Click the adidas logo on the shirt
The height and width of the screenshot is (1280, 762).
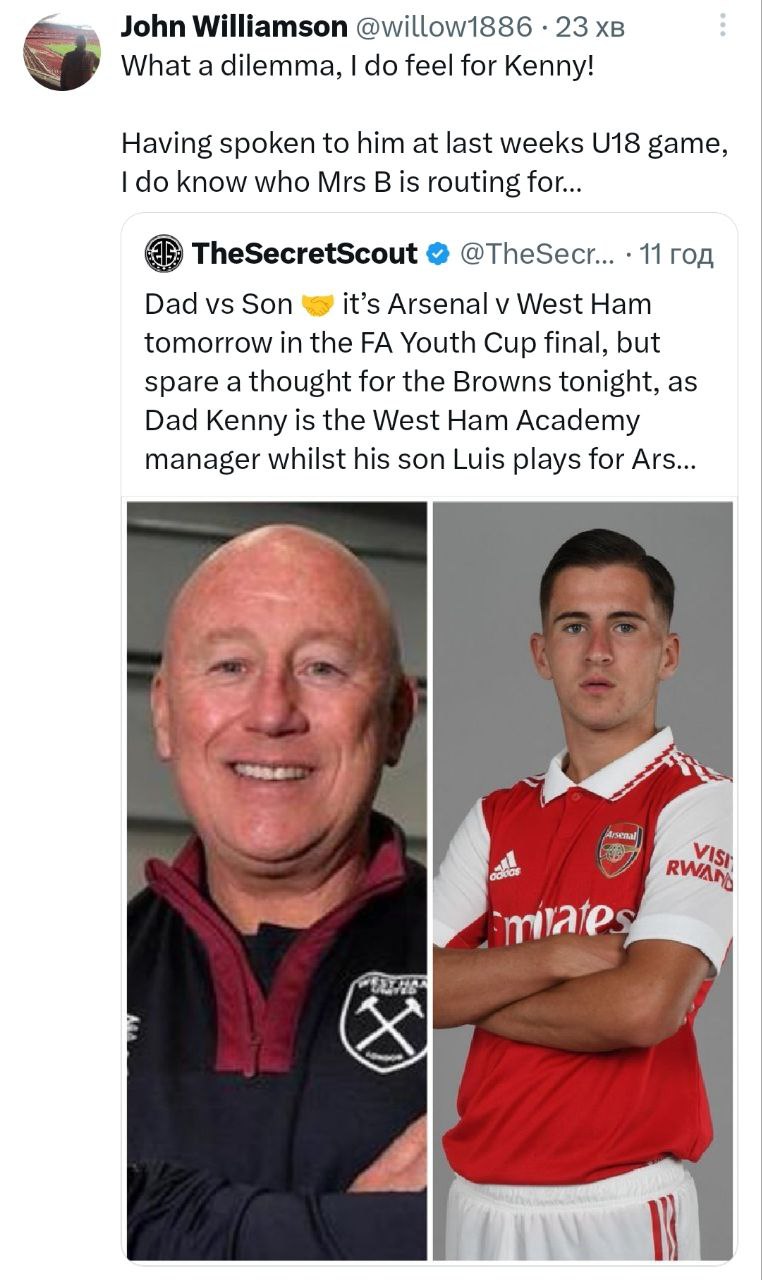tap(505, 865)
